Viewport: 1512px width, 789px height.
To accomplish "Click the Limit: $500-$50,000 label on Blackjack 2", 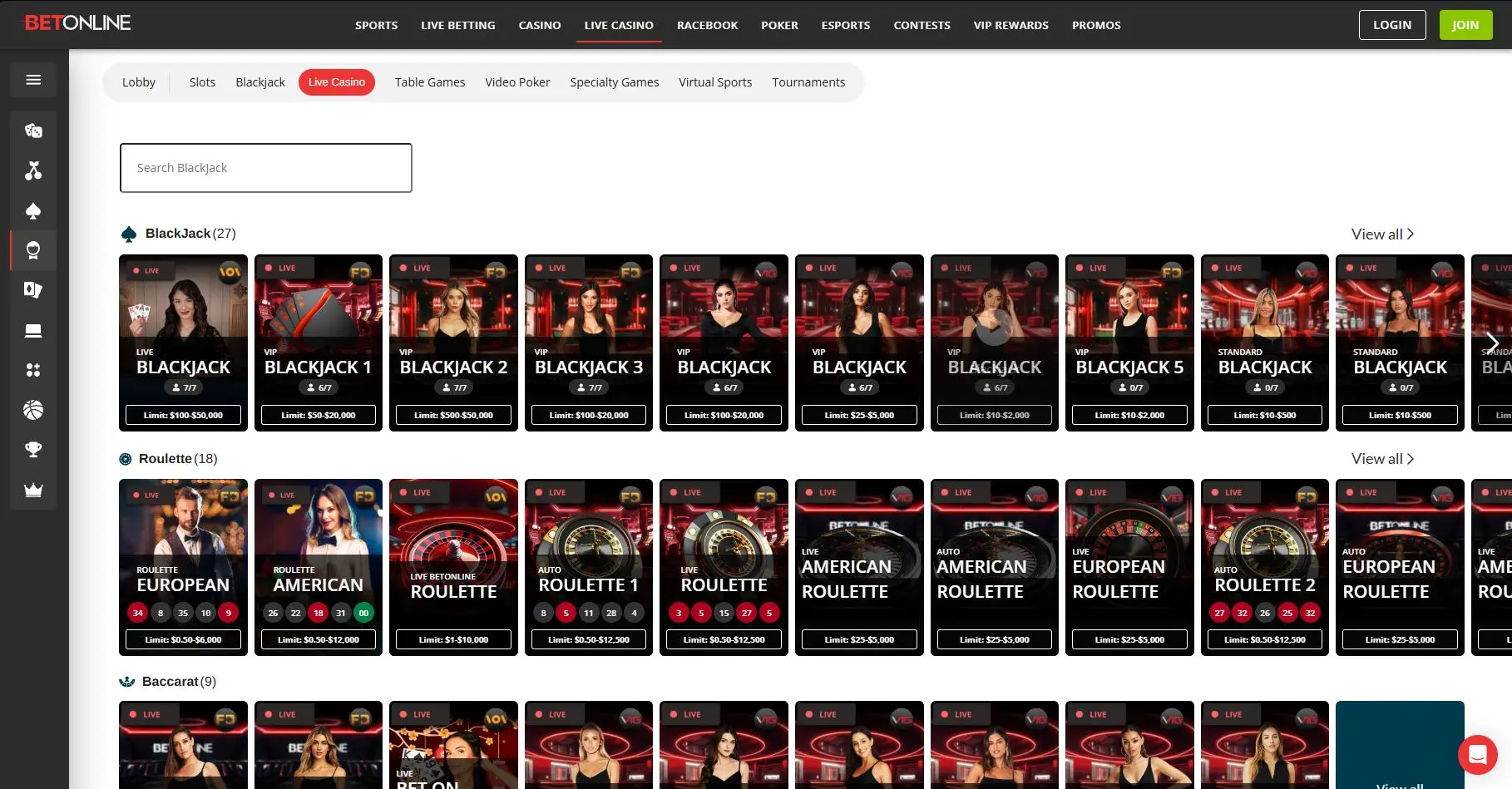I will click(453, 415).
